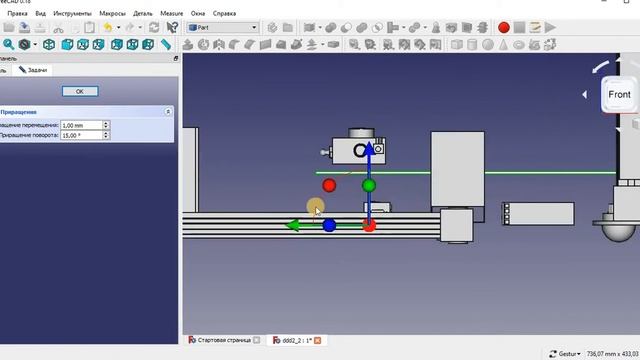Viewport: 640px width, 360px height.
Task: Open the Деталь menu
Action: pos(142,13)
